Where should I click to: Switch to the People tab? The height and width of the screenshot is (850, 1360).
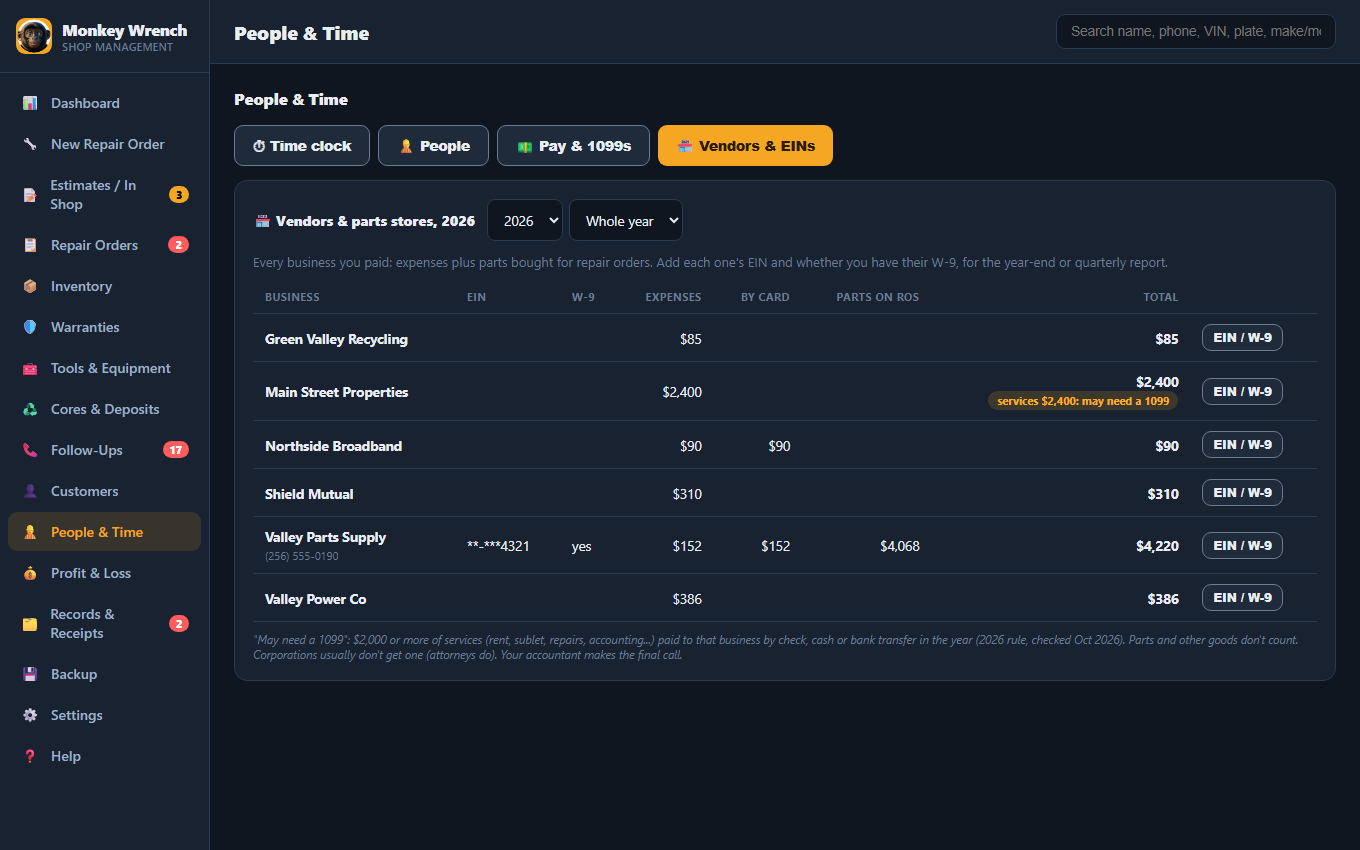click(433, 146)
